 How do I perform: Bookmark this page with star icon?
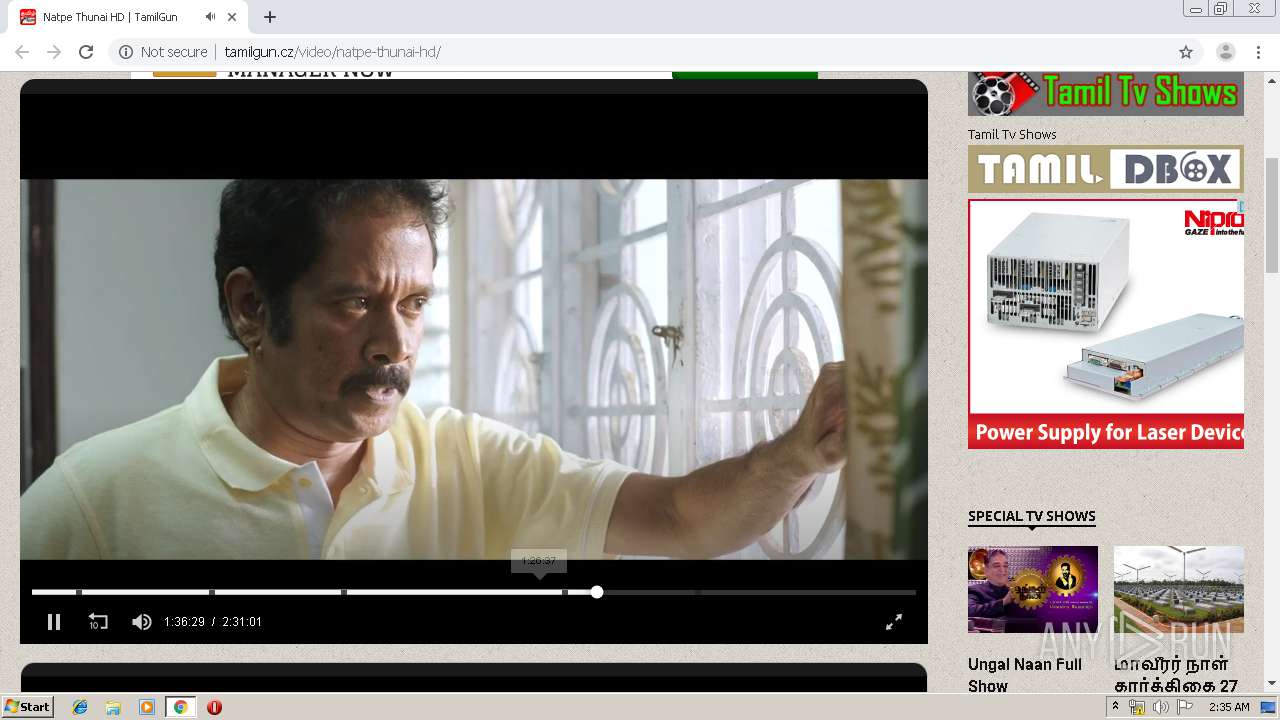coord(1186,52)
